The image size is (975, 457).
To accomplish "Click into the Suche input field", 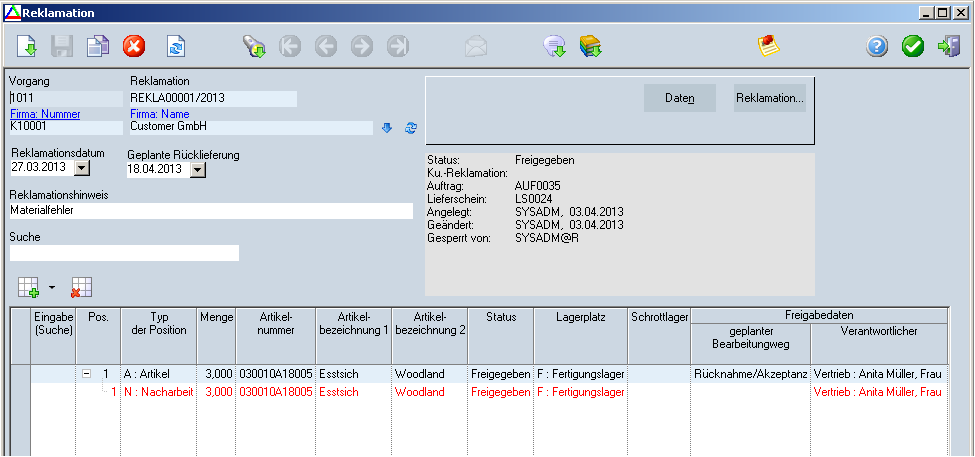I will pyautogui.click(x=124, y=253).
